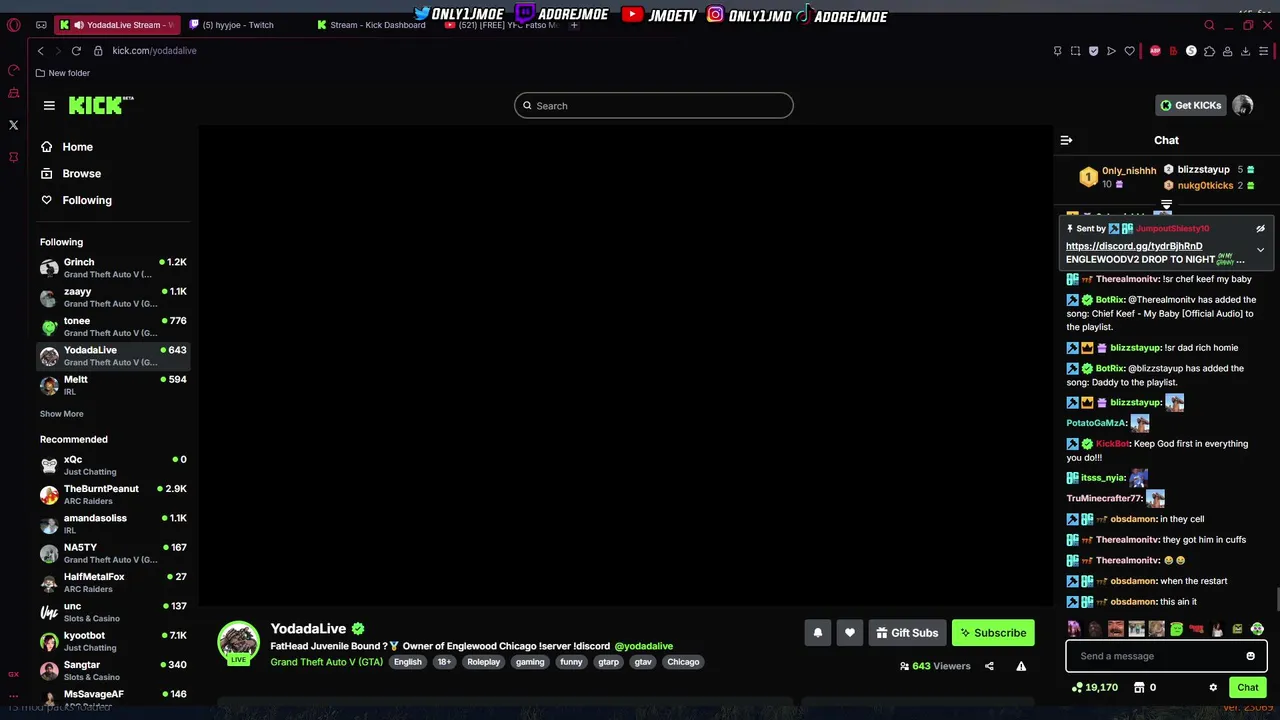Click the address bar URL kick.com/yodadalive

(154, 51)
